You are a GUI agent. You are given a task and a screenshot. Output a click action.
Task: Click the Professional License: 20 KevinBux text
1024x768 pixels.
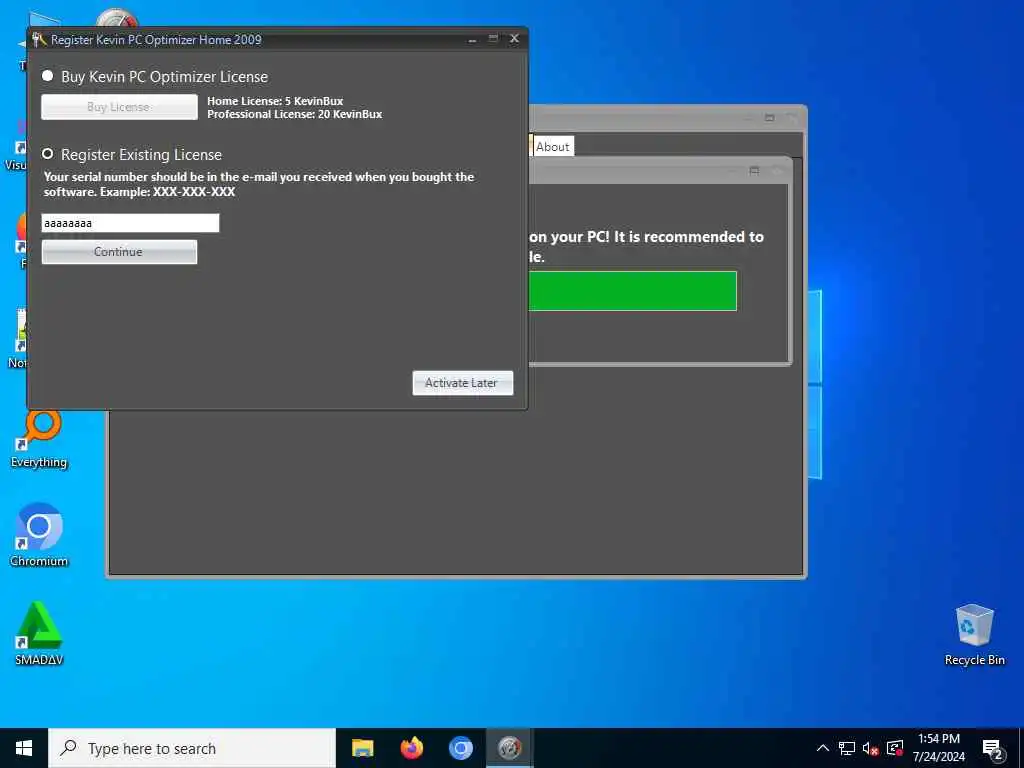(x=295, y=114)
